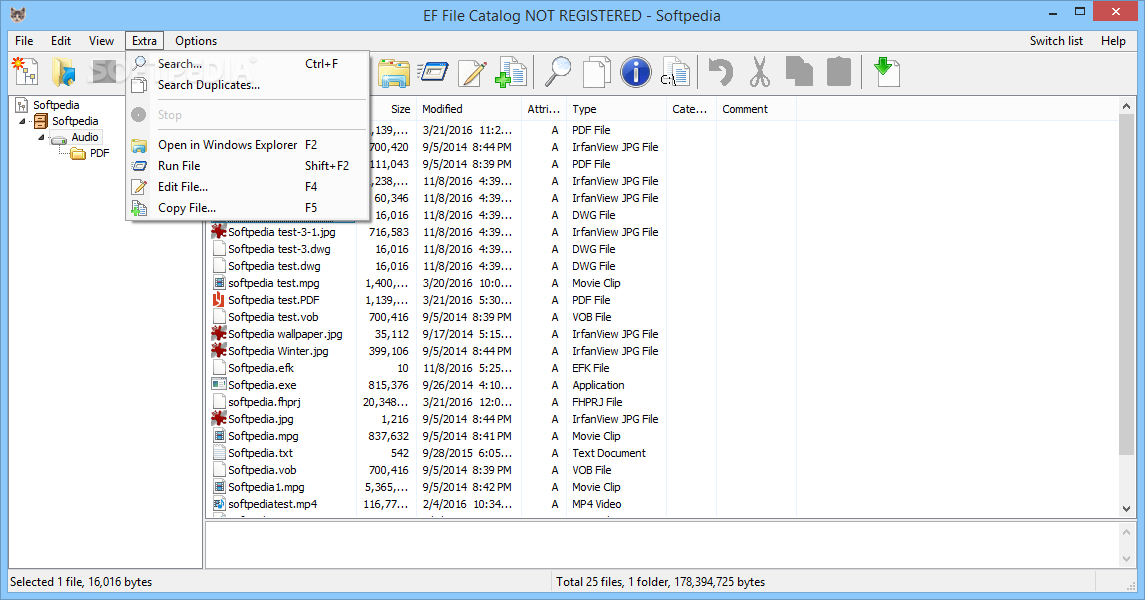This screenshot has width=1145, height=600.
Task: Click the Undo arrow toolbar icon
Action: pyautogui.click(x=721, y=72)
